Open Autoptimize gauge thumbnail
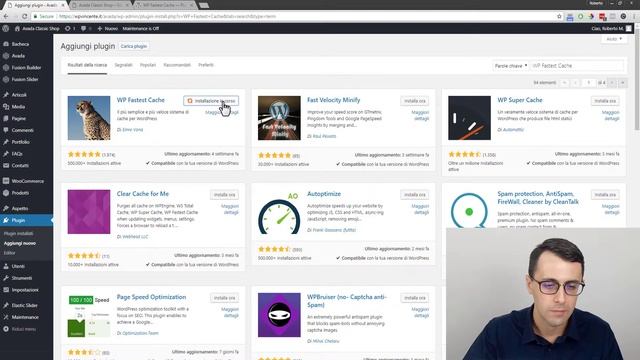640x360 pixels. [279, 212]
